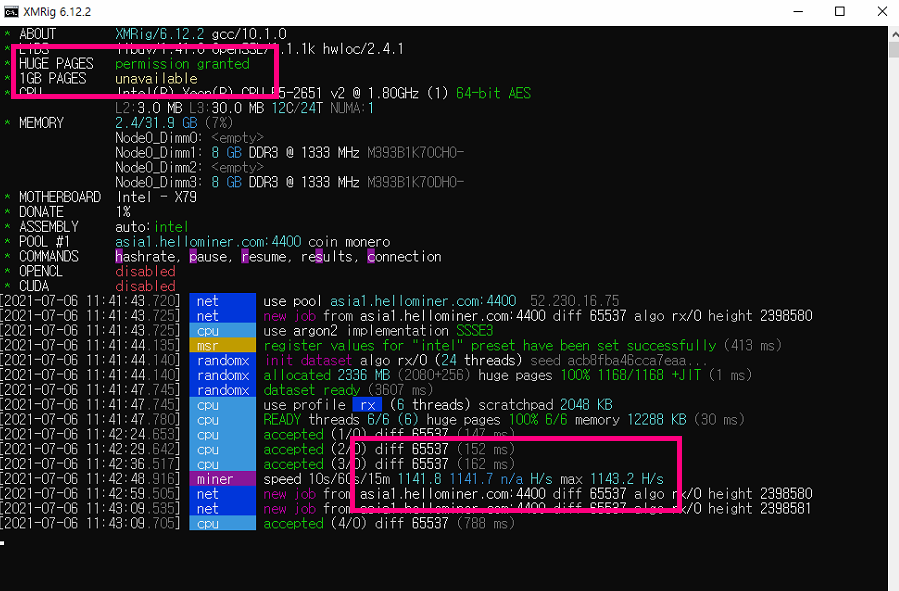Click the hashrate command text
This screenshot has width=899, height=591.
click(x=147, y=256)
